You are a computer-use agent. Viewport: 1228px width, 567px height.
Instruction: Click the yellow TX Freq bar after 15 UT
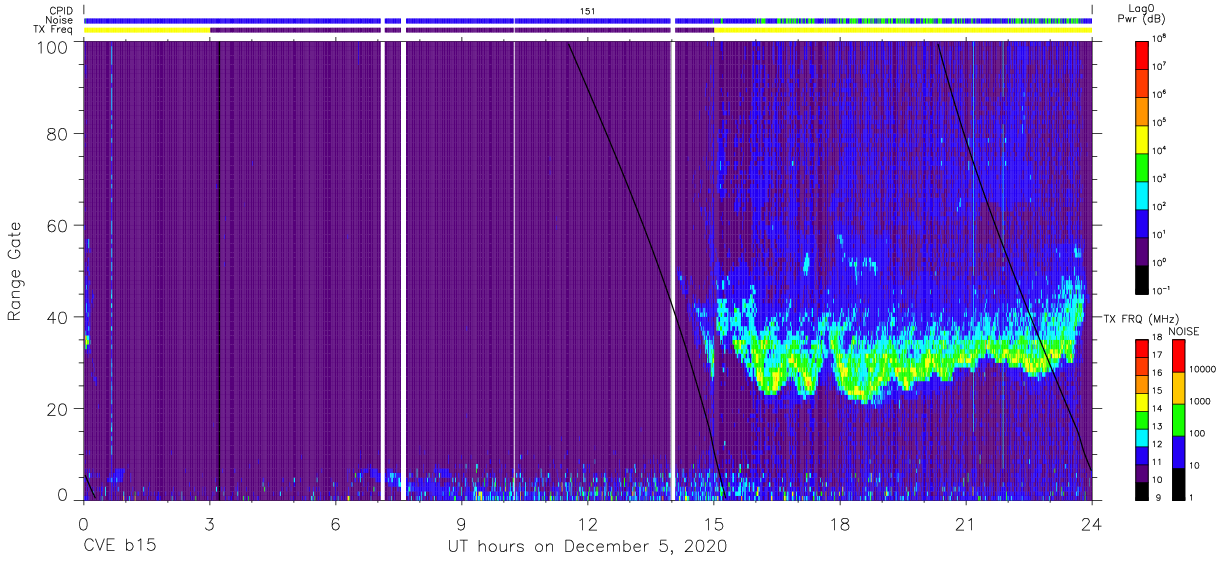[x=903, y=30]
